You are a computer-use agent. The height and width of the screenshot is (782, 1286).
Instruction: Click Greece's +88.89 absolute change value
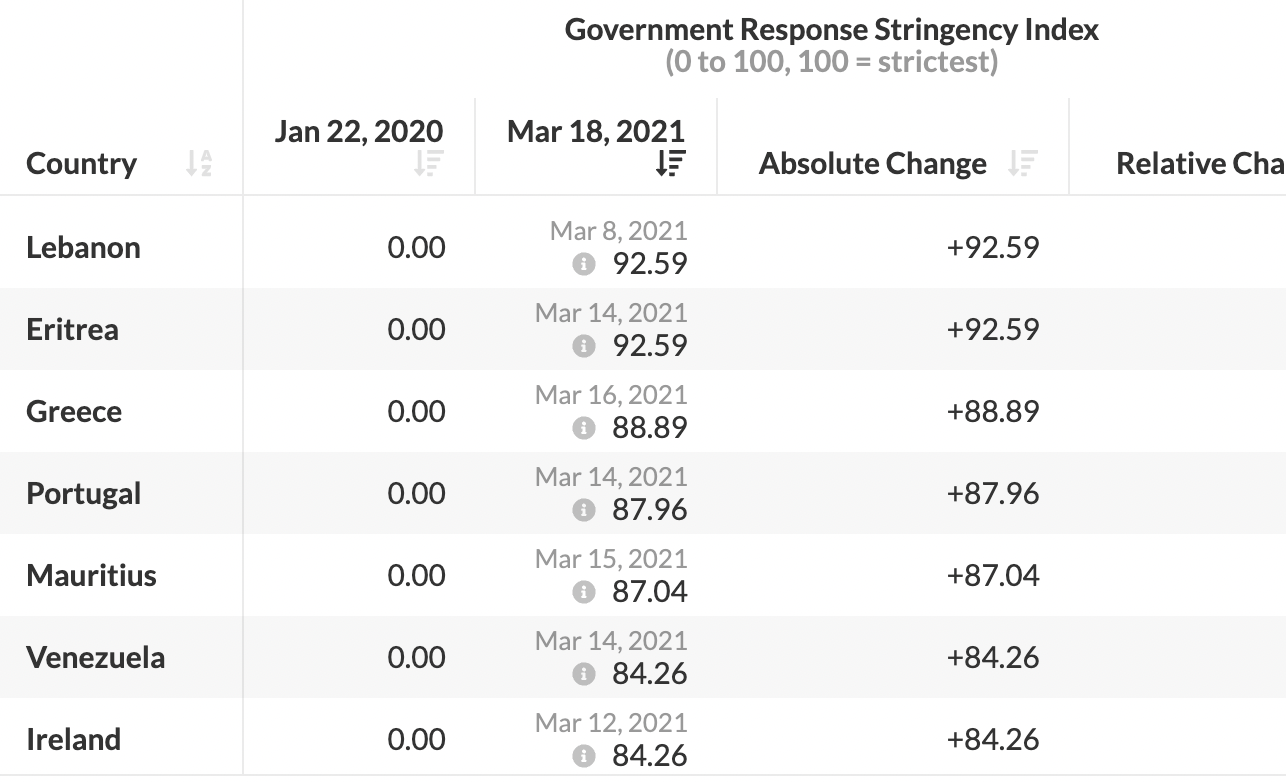[993, 411]
